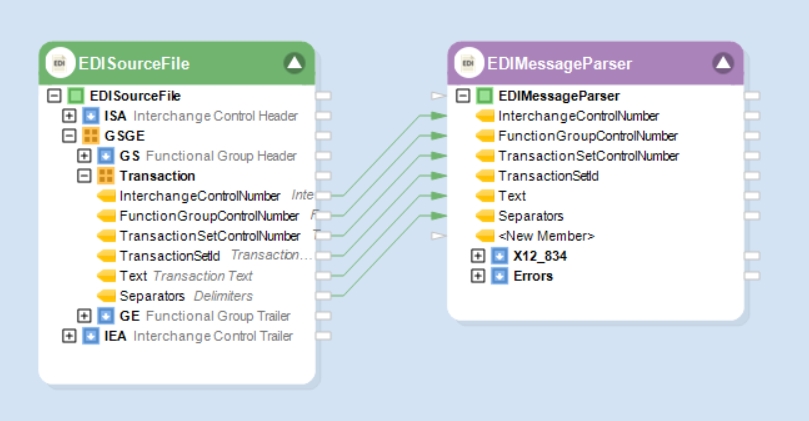Click parser FunctionGroupControlNumber yellow field icon

click(x=484, y=136)
